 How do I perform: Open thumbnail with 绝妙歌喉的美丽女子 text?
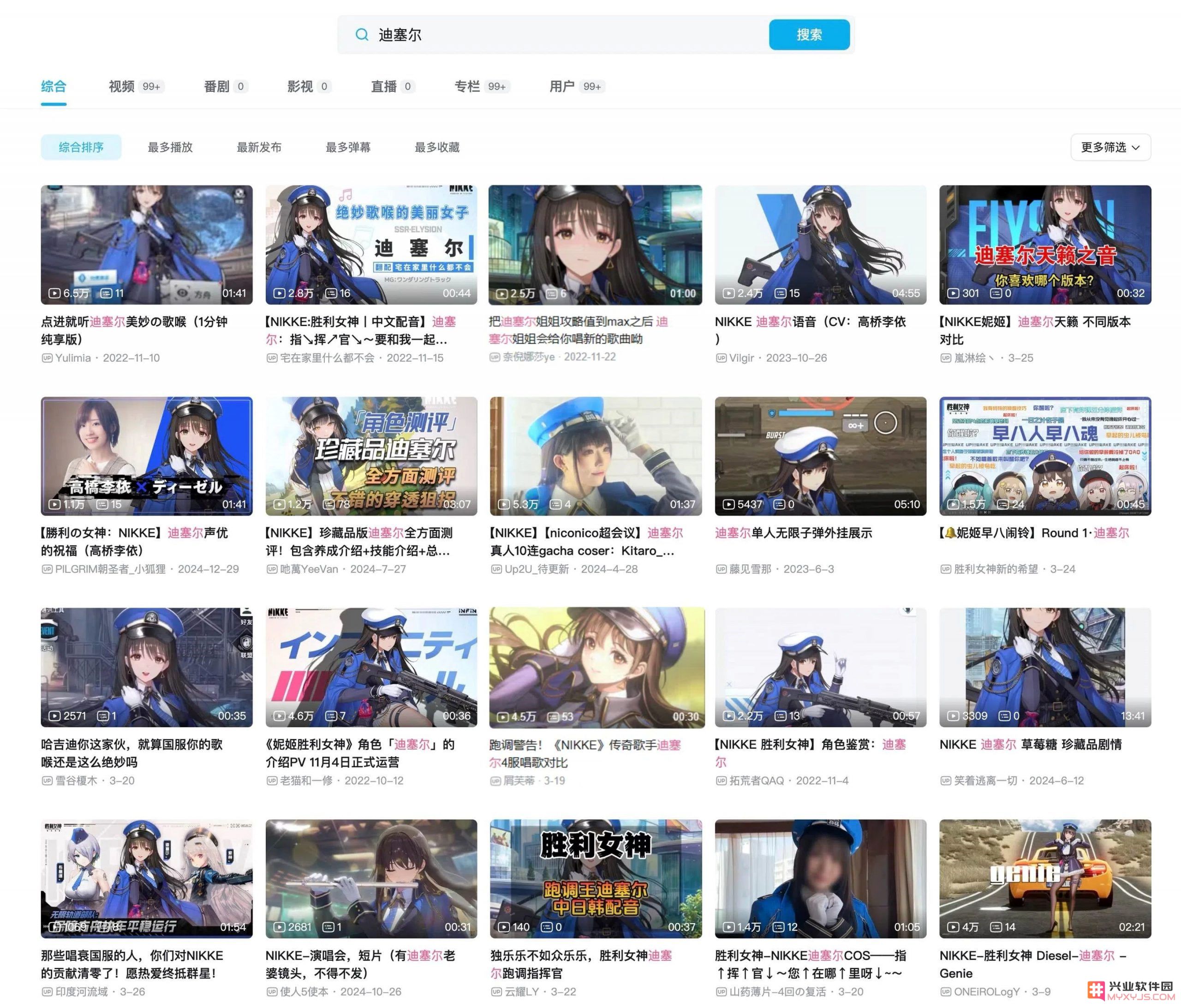[x=371, y=245]
